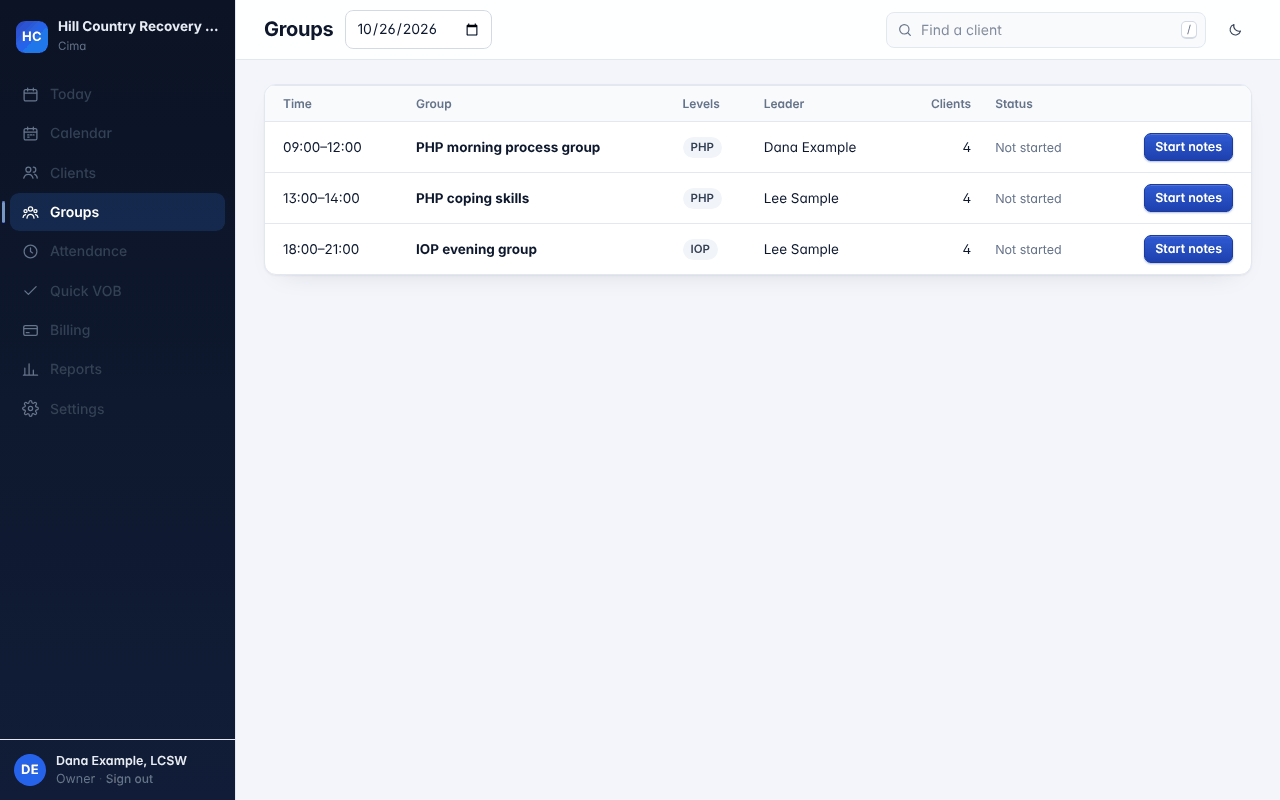This screenshot has width=1280, height=800.
Task: Toggle dark mode with the moon icon
Action: coord(1235,30)
